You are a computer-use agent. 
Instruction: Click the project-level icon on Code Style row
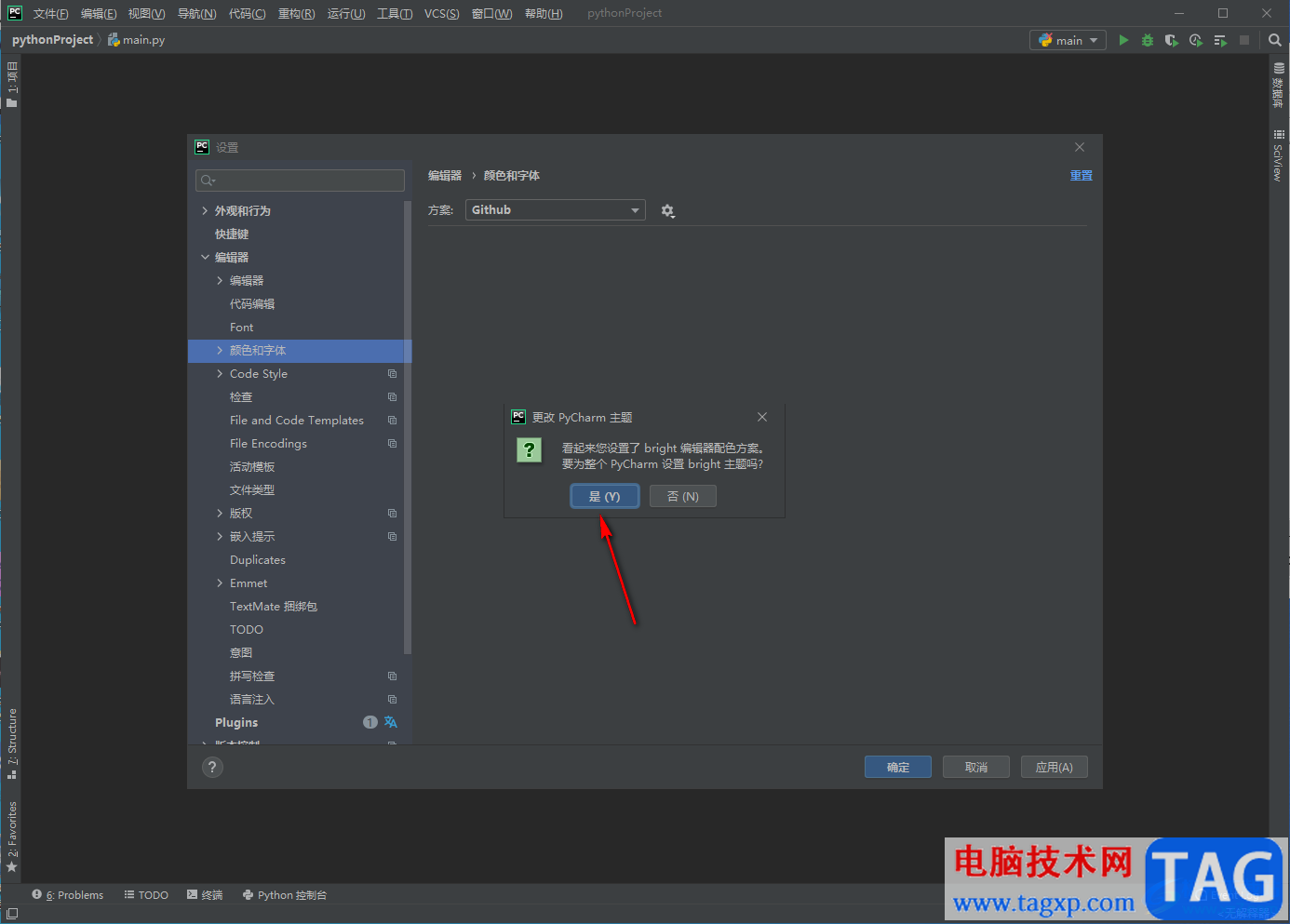[x=392, y=374]
